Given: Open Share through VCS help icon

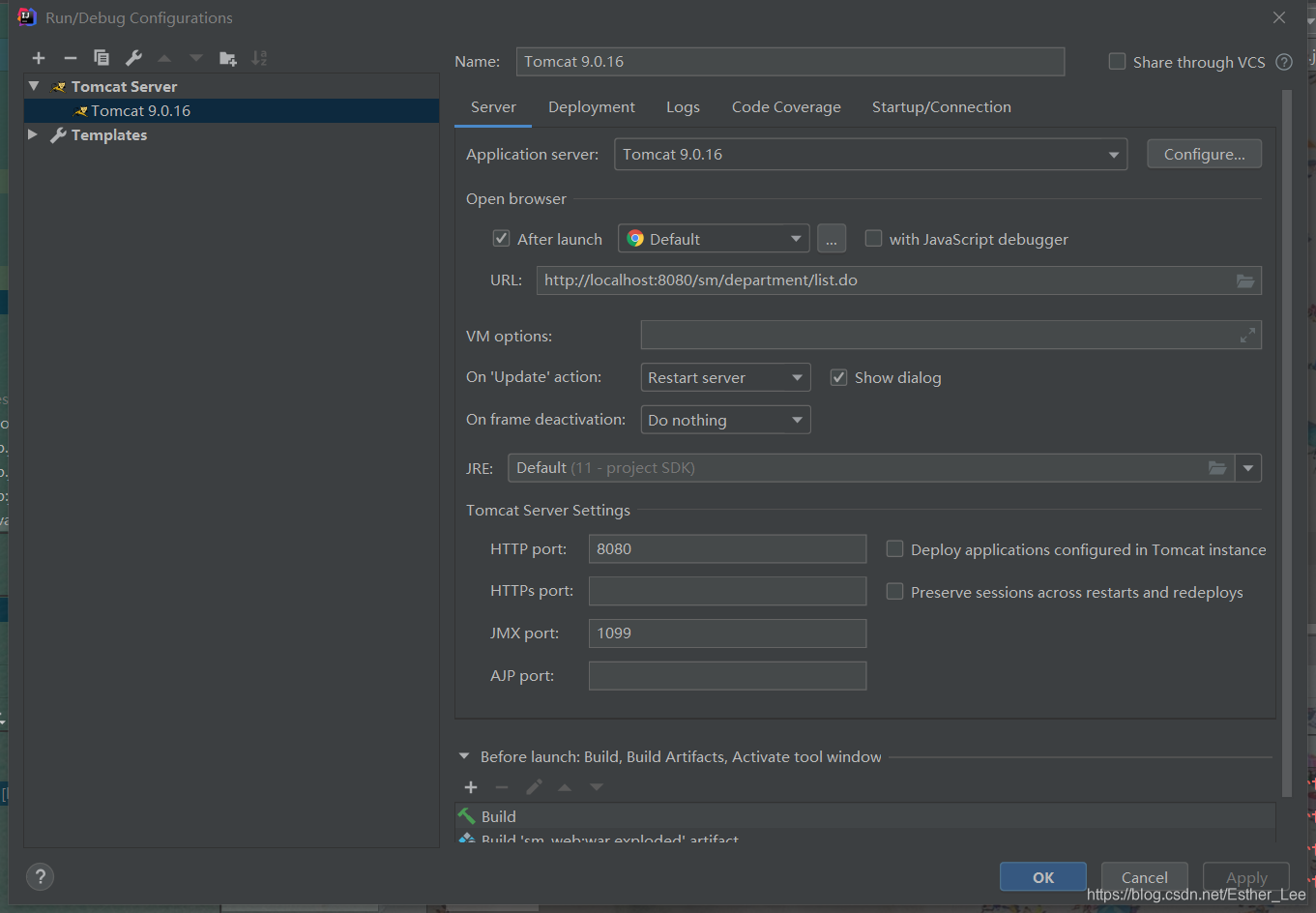Looking at the screenshot, I should [x=1284, y=62].
